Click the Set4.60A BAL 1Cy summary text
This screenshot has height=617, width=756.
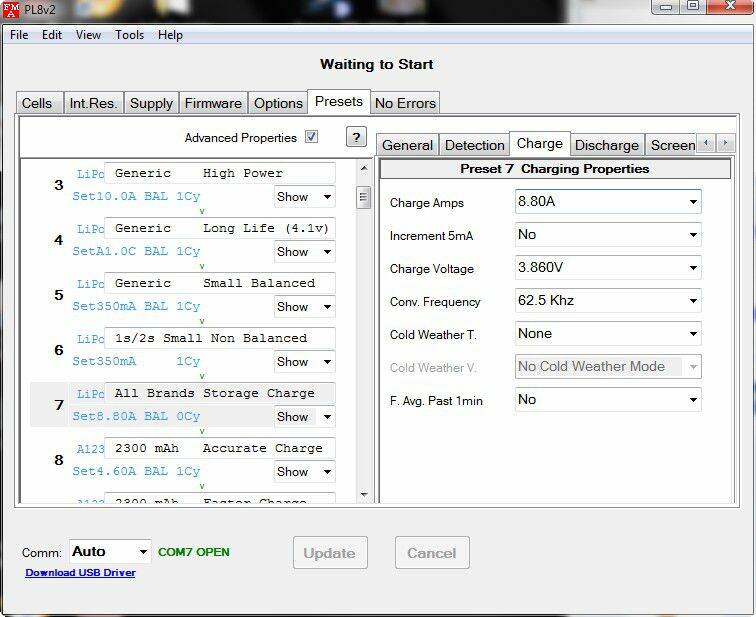(x=136, y=471)
